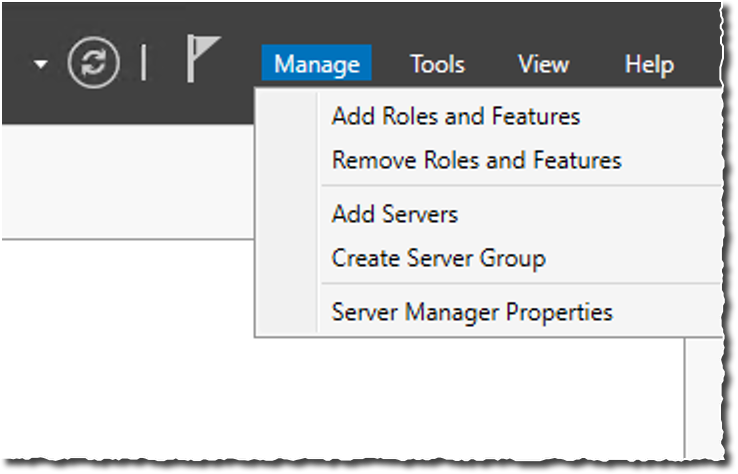Show pending alerts via the flag icon
This screenshot has width=738, height=474.
click(x=202, y=60)
